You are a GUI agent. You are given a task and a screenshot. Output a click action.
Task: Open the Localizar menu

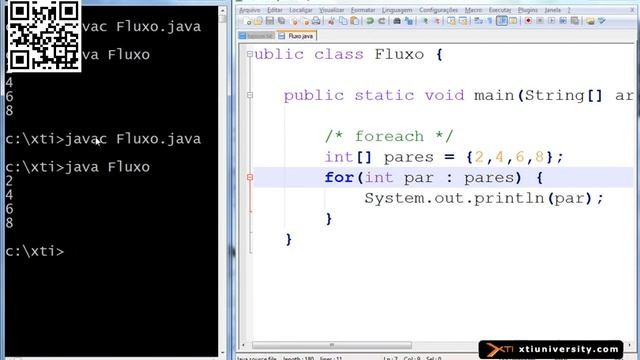301,10
